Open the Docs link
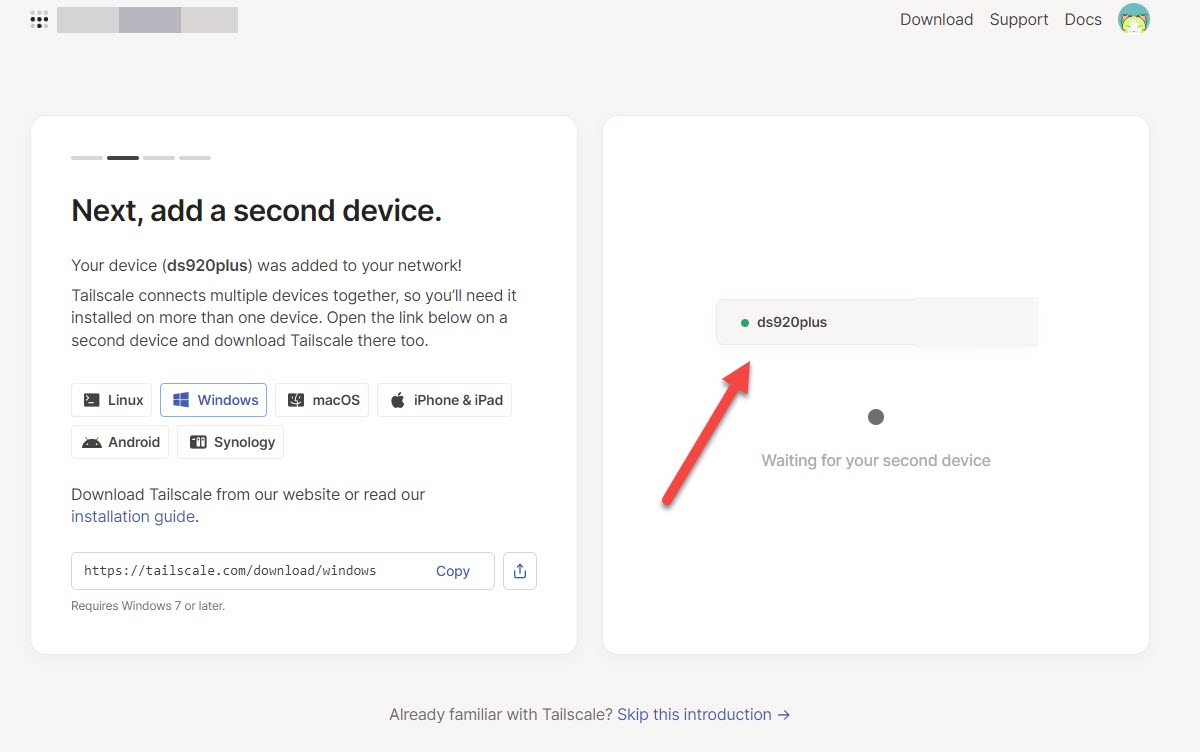The height and width of the screenshot is (752, 1200). tap(1083, 19)
